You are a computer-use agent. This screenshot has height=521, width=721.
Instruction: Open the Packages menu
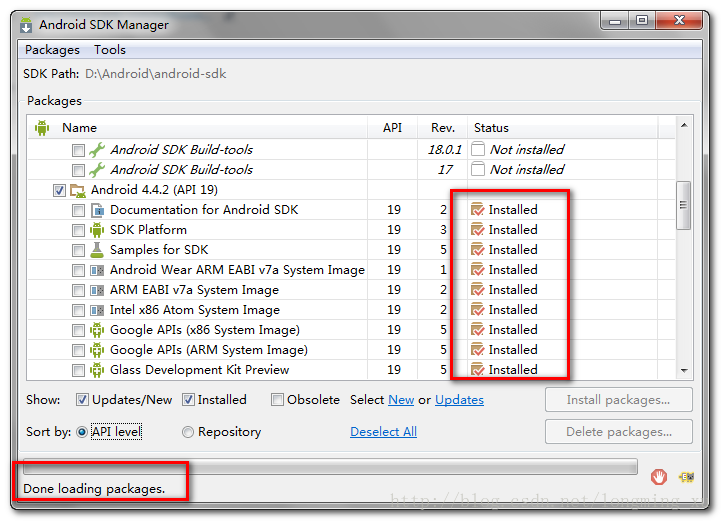52,50
